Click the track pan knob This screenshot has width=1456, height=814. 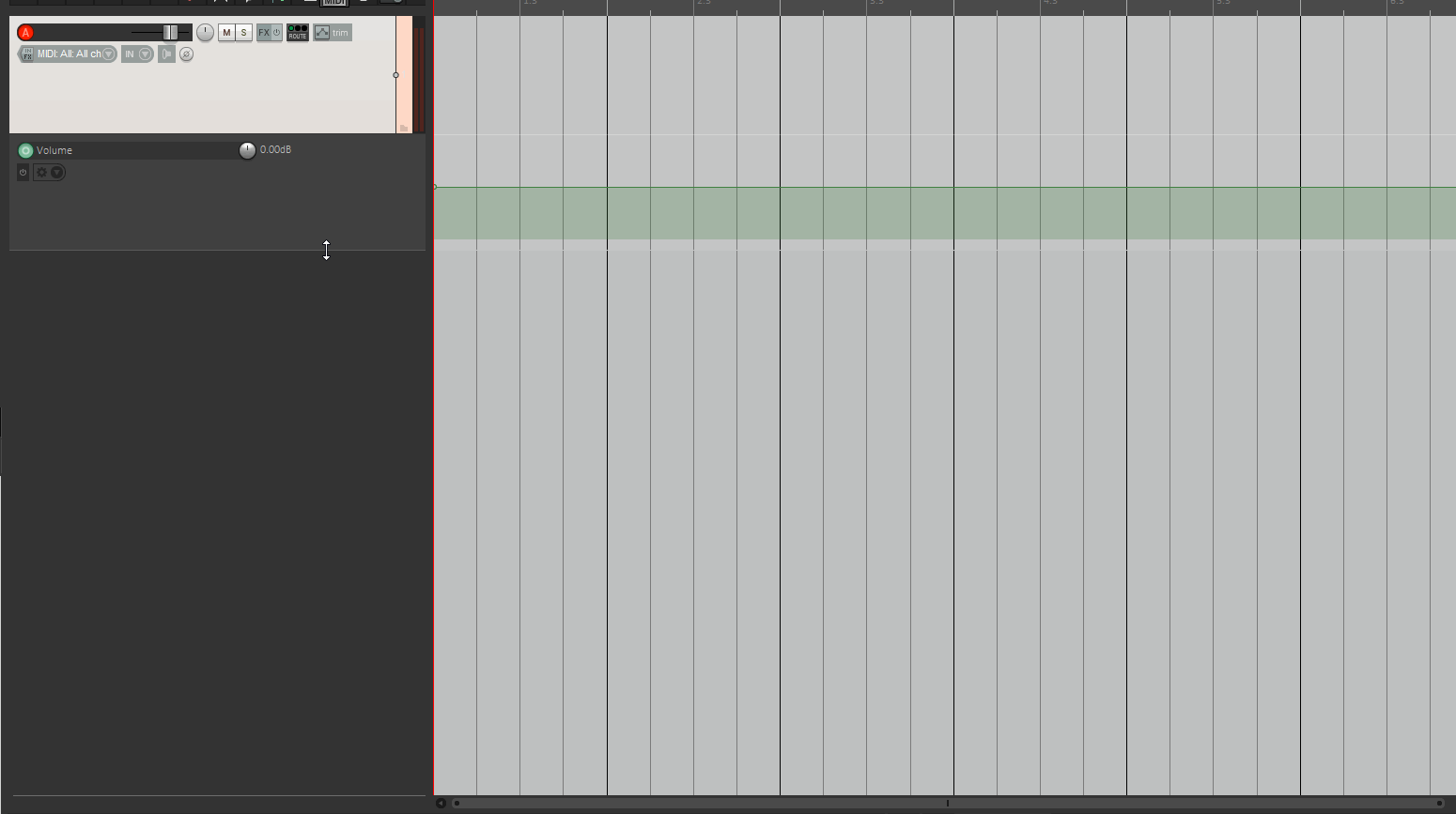click(x=205, y=33)
